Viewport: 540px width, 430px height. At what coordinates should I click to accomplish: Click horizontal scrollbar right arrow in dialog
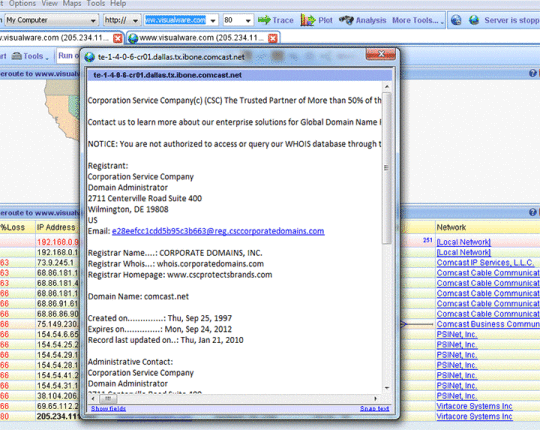point(375,399)
